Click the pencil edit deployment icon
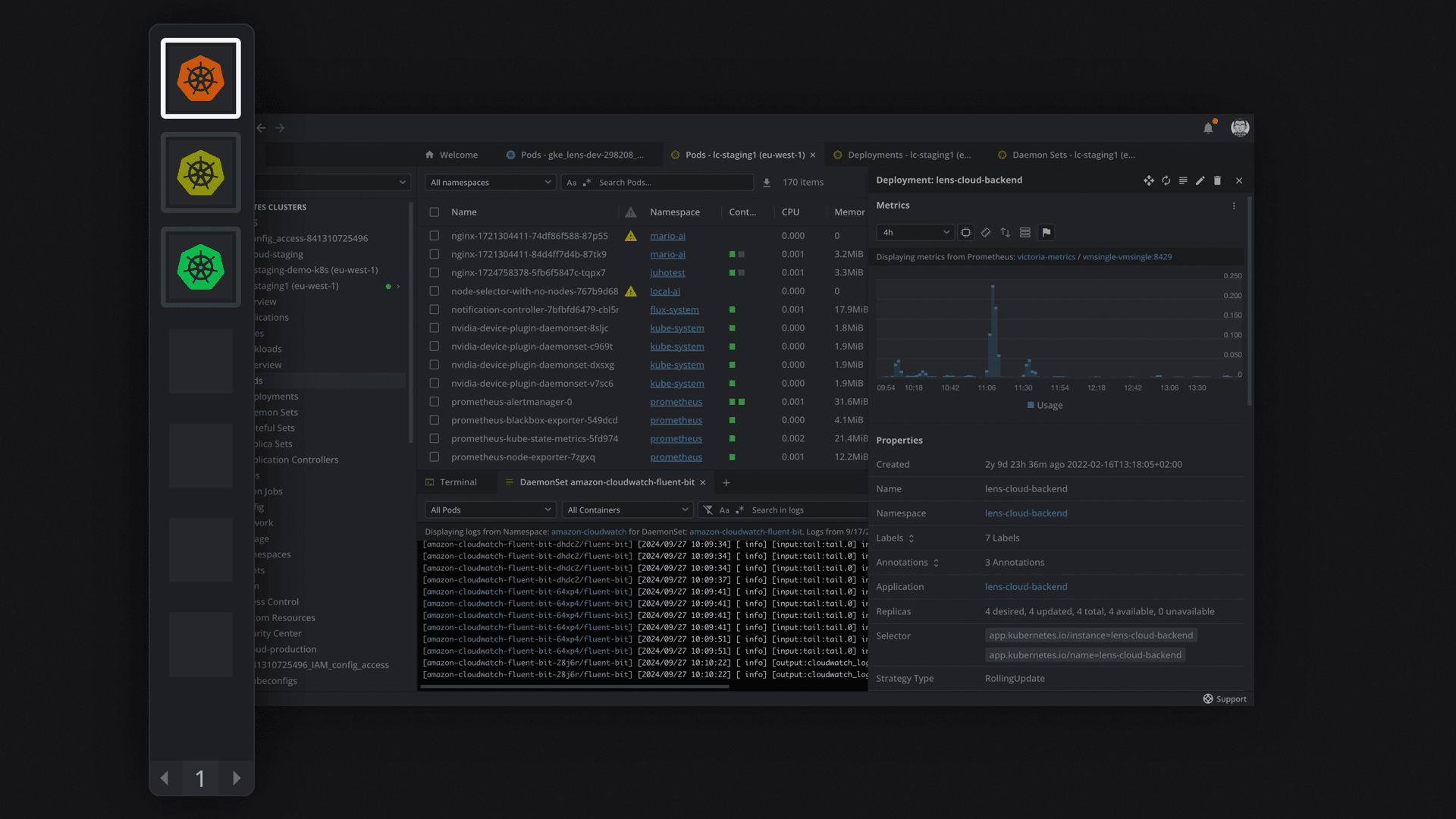 1200,180
